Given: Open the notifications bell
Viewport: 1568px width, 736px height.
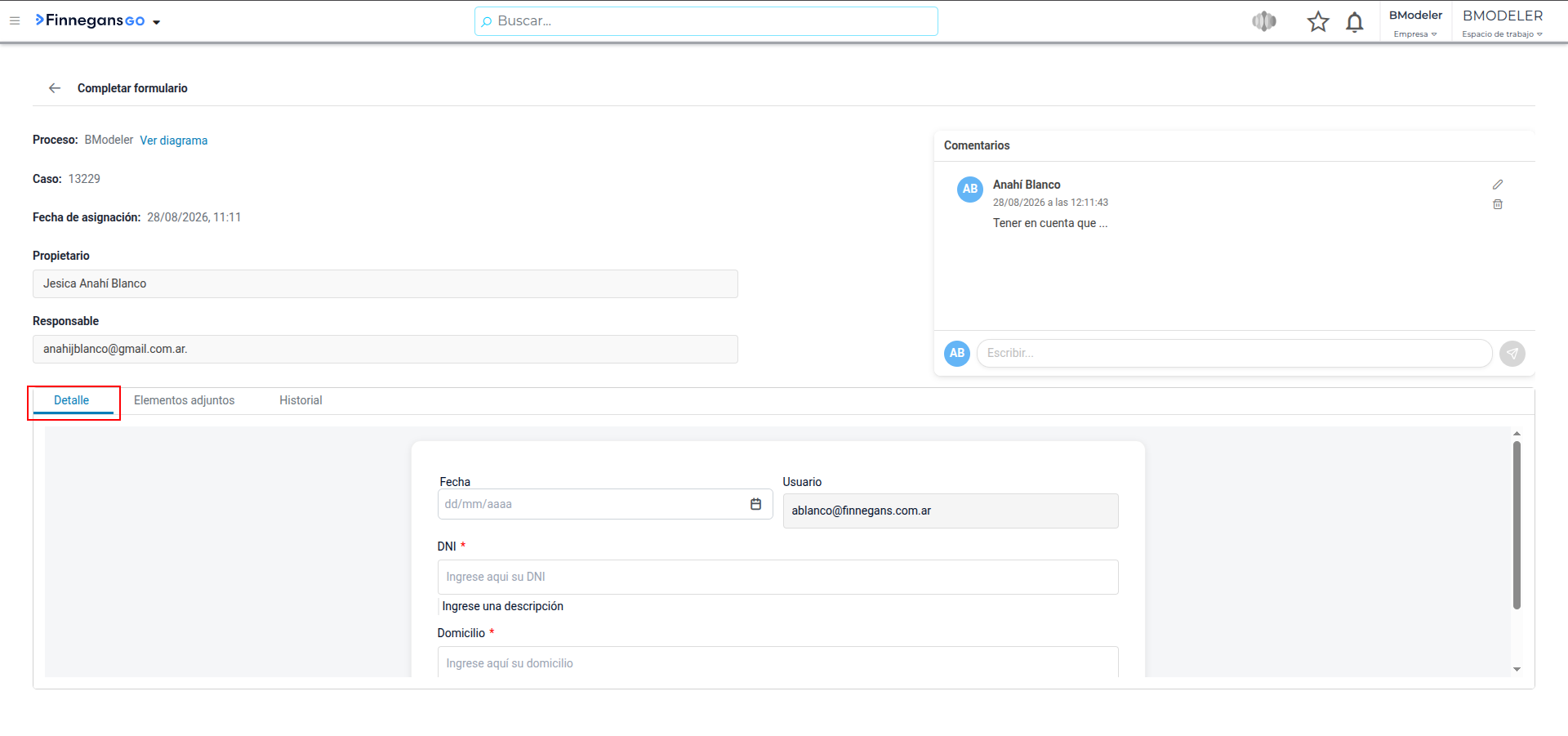Looking at the screenshot, I should (x=1355, y=21).
